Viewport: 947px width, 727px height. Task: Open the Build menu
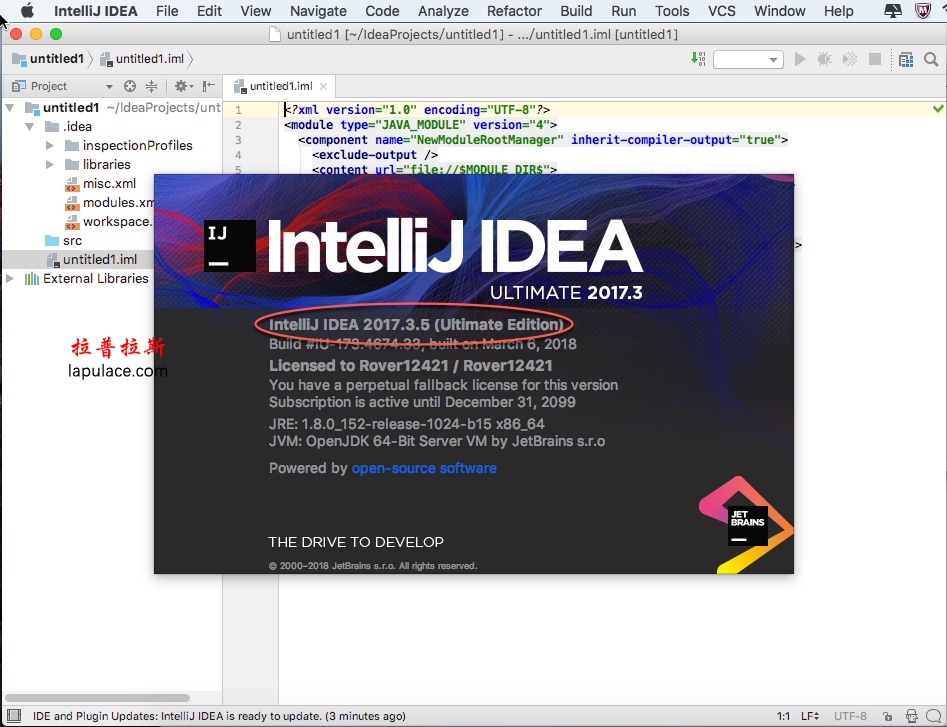pos(576,11)
